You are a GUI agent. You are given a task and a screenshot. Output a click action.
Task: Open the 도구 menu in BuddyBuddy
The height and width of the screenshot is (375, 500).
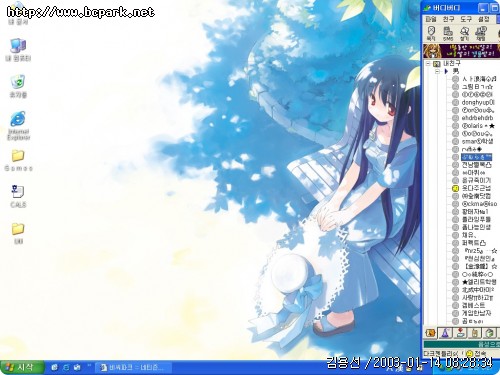pyautogui.click(x=466, y=19)
